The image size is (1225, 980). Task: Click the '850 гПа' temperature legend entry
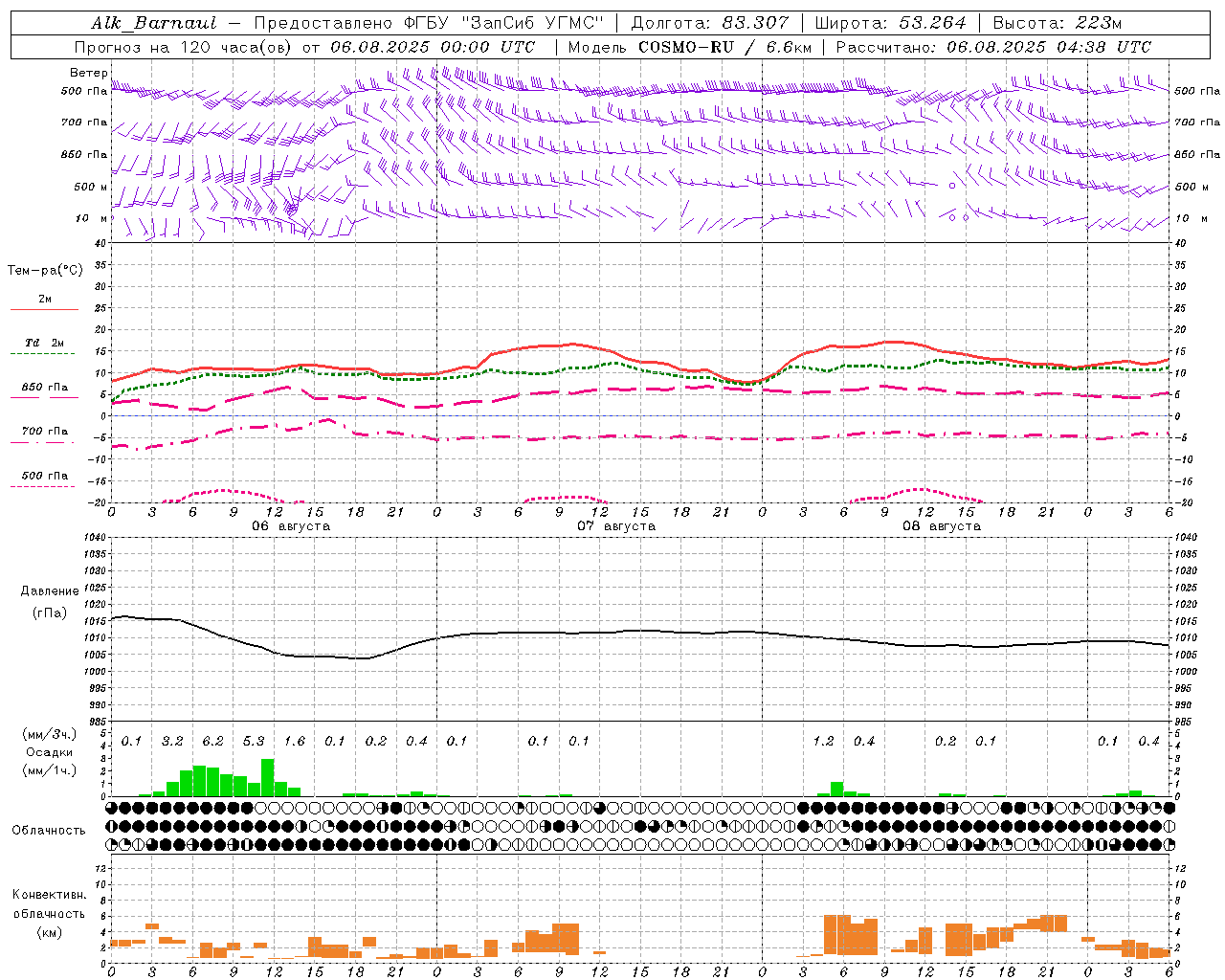click(45, 387)
